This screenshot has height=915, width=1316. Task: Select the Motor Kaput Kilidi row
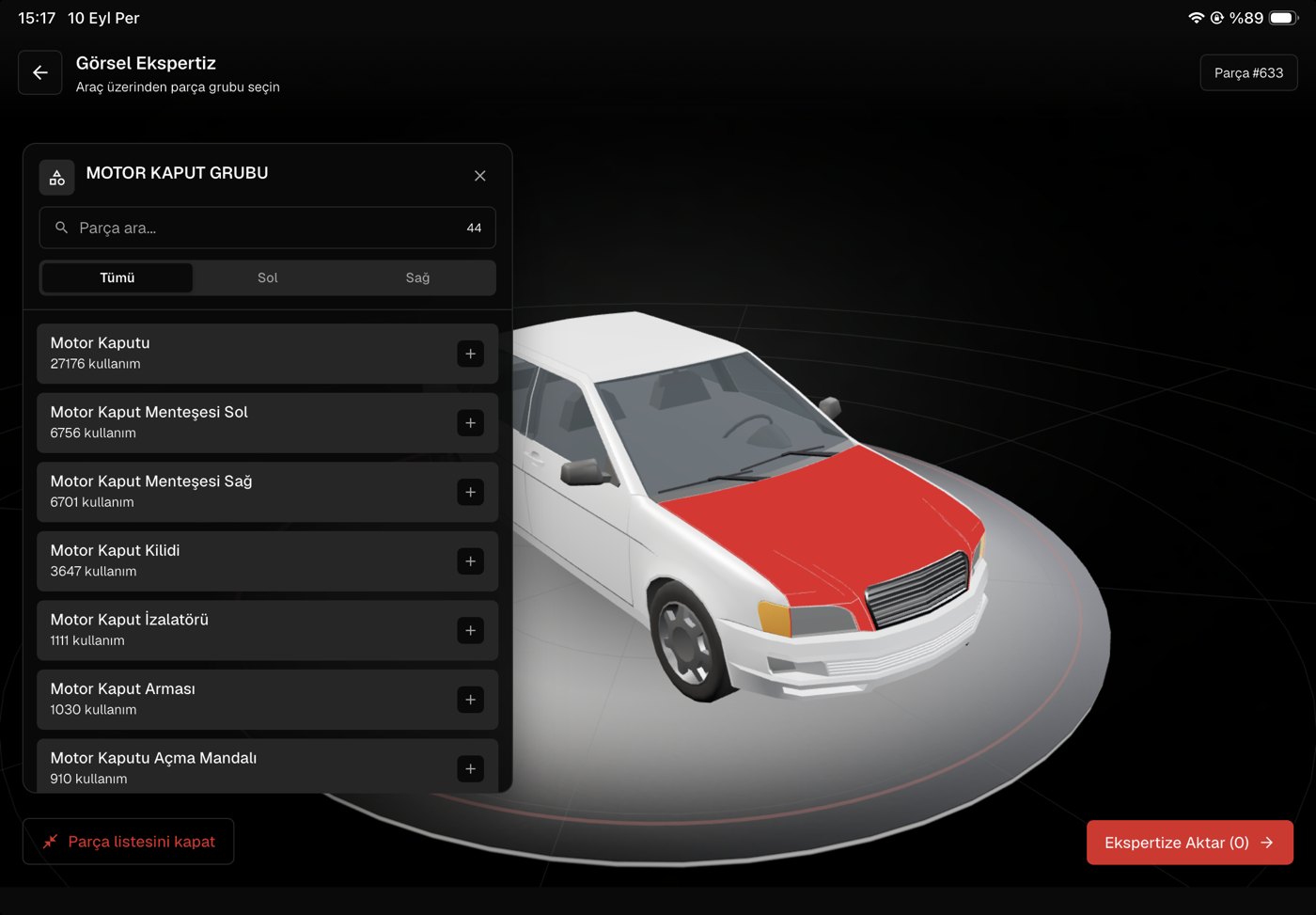pyautogui.click(x=268, y=561)
